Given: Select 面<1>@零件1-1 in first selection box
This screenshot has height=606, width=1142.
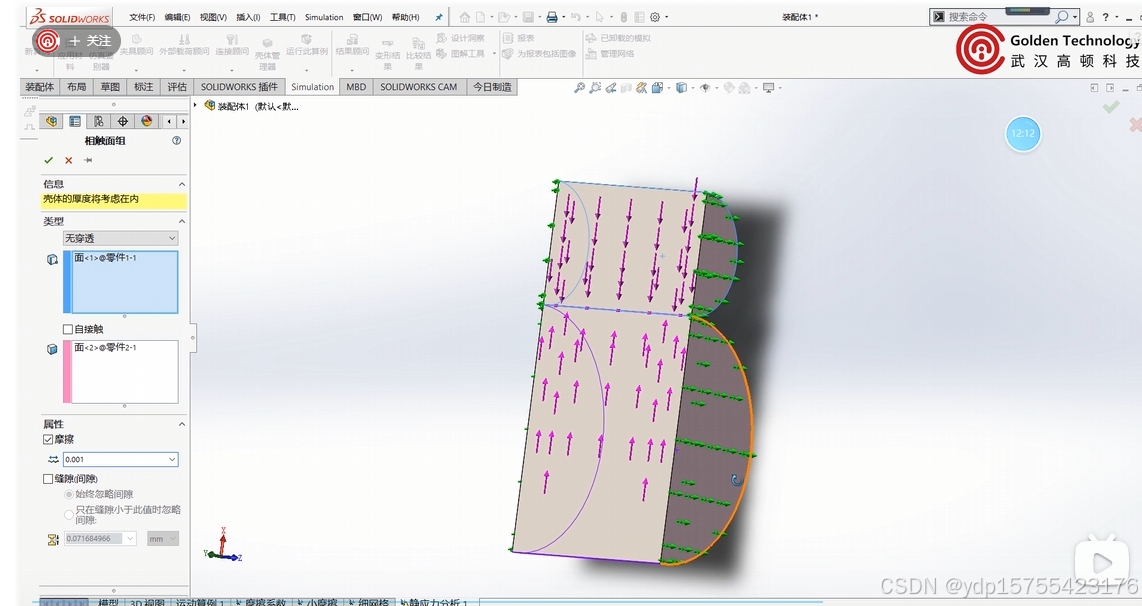Looking at the screenshot, I should click(105, 258).
